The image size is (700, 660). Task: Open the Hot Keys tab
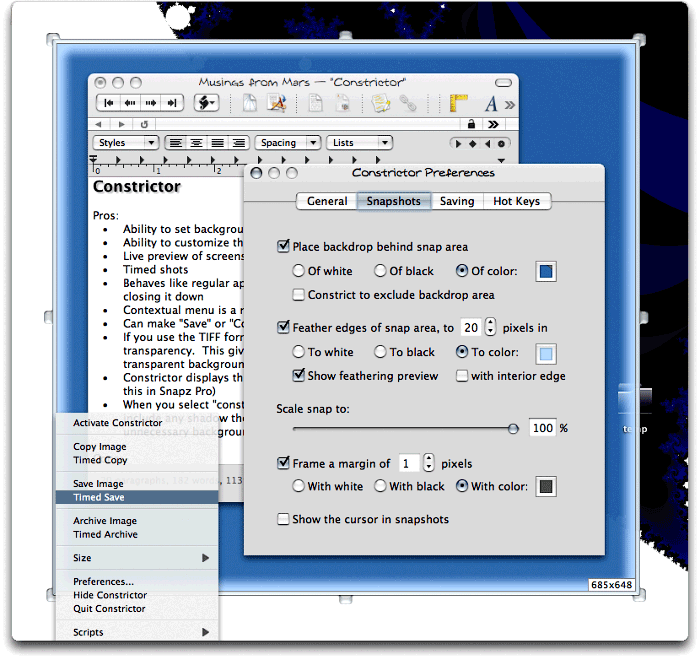click(517, 201)
